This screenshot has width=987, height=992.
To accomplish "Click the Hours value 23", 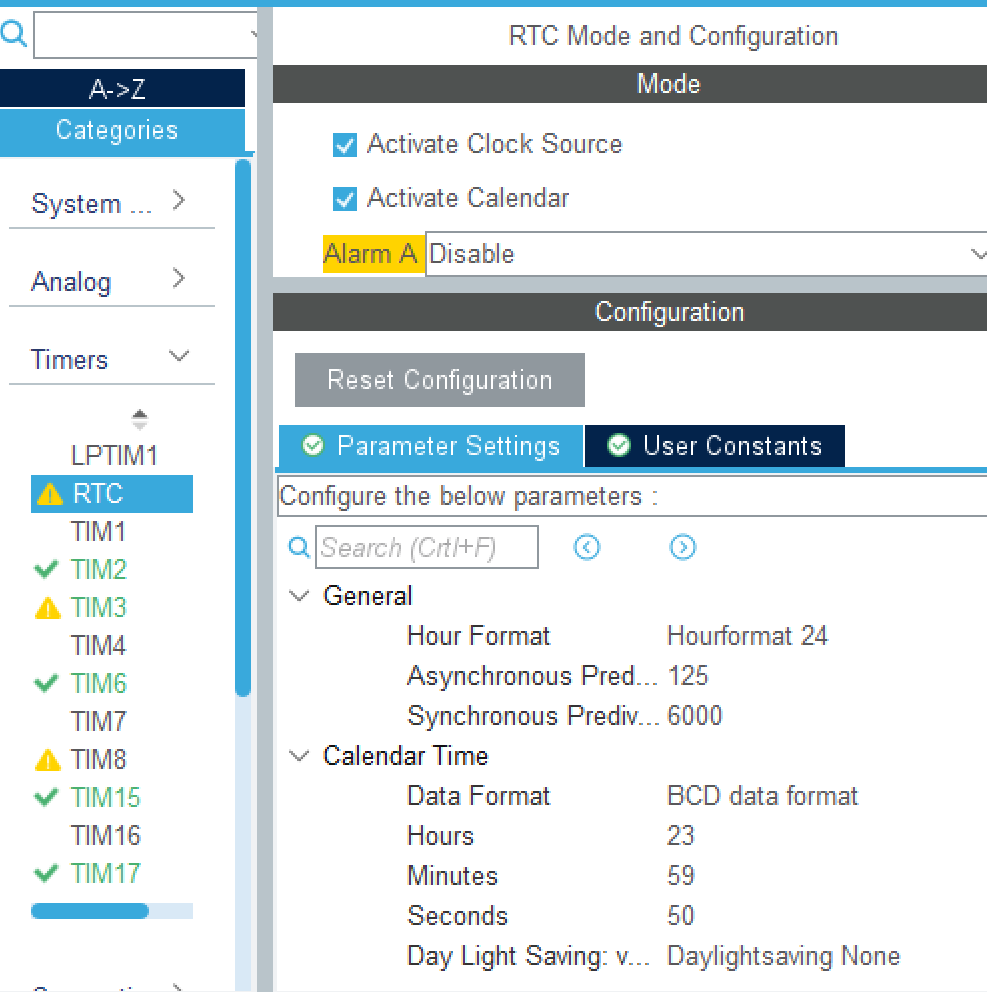I will [681, 836].
